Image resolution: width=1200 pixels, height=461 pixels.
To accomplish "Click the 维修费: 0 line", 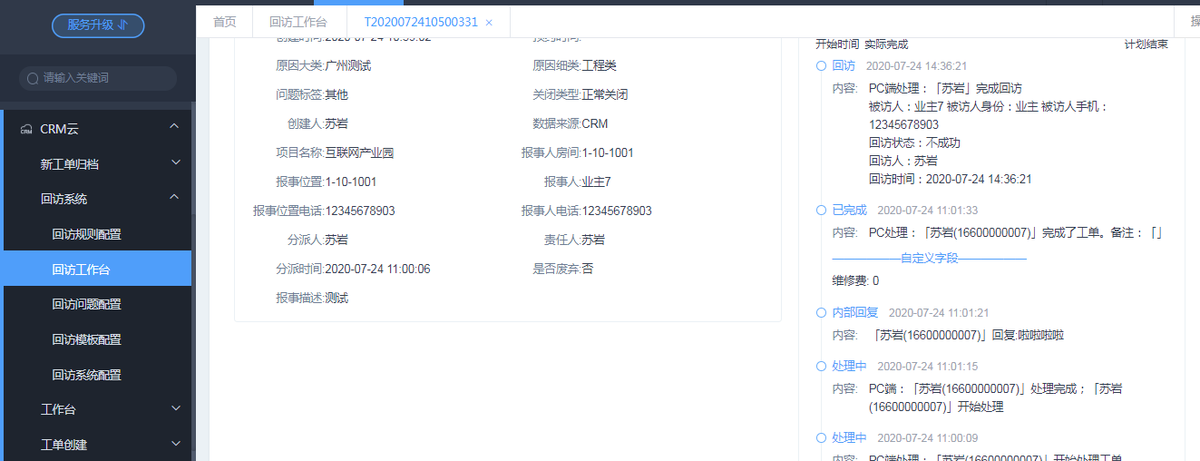I will 856,281.
